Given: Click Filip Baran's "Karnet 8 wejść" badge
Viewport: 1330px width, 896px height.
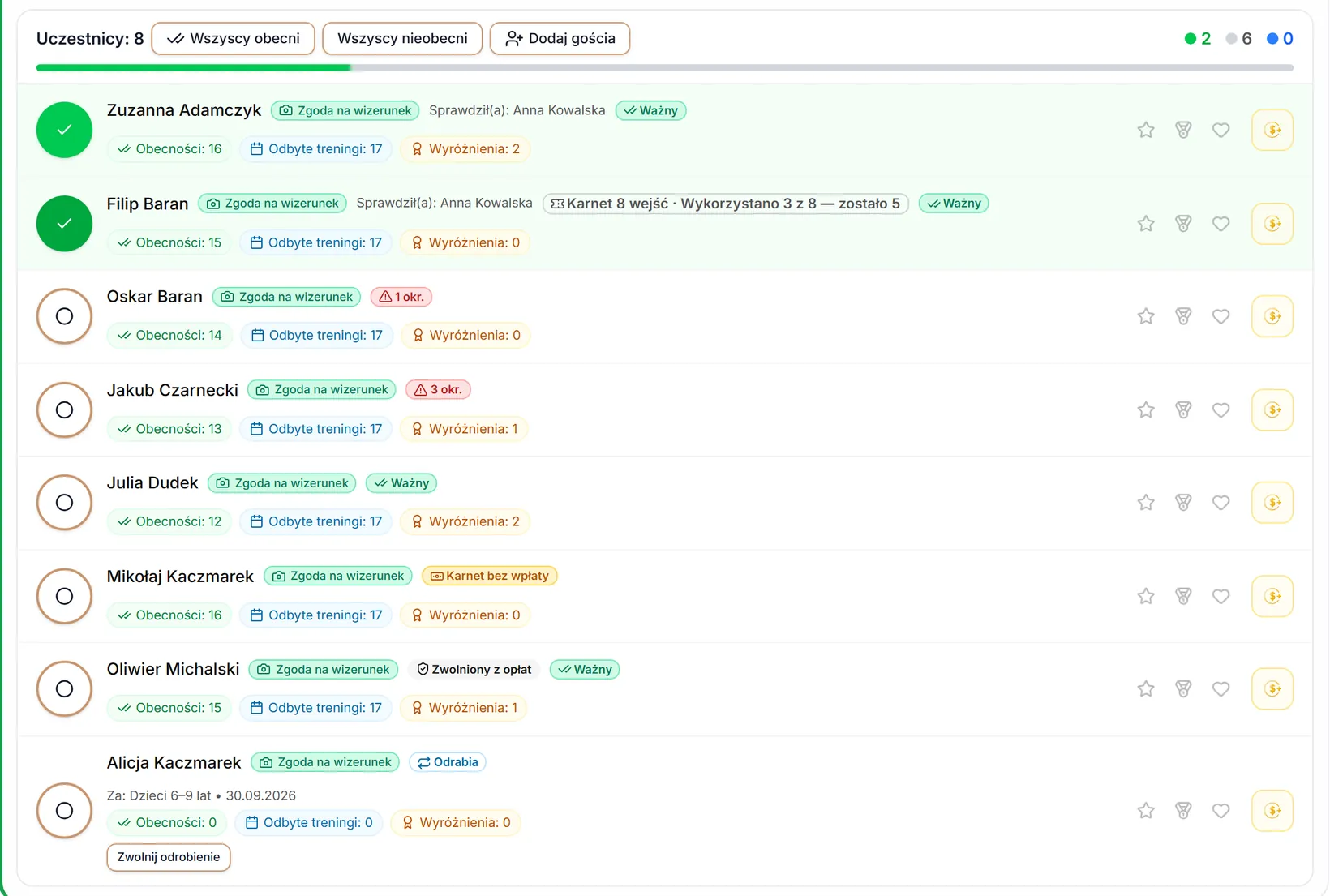Looking at the screenshot, I should [x=725, y=204].
